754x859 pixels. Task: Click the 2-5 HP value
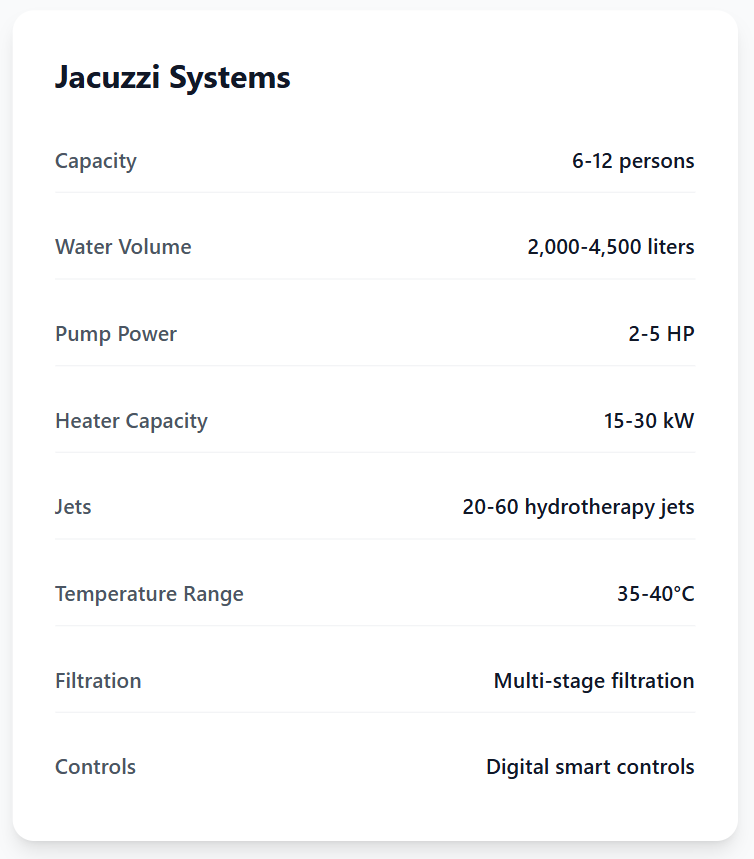coord(661,334)
